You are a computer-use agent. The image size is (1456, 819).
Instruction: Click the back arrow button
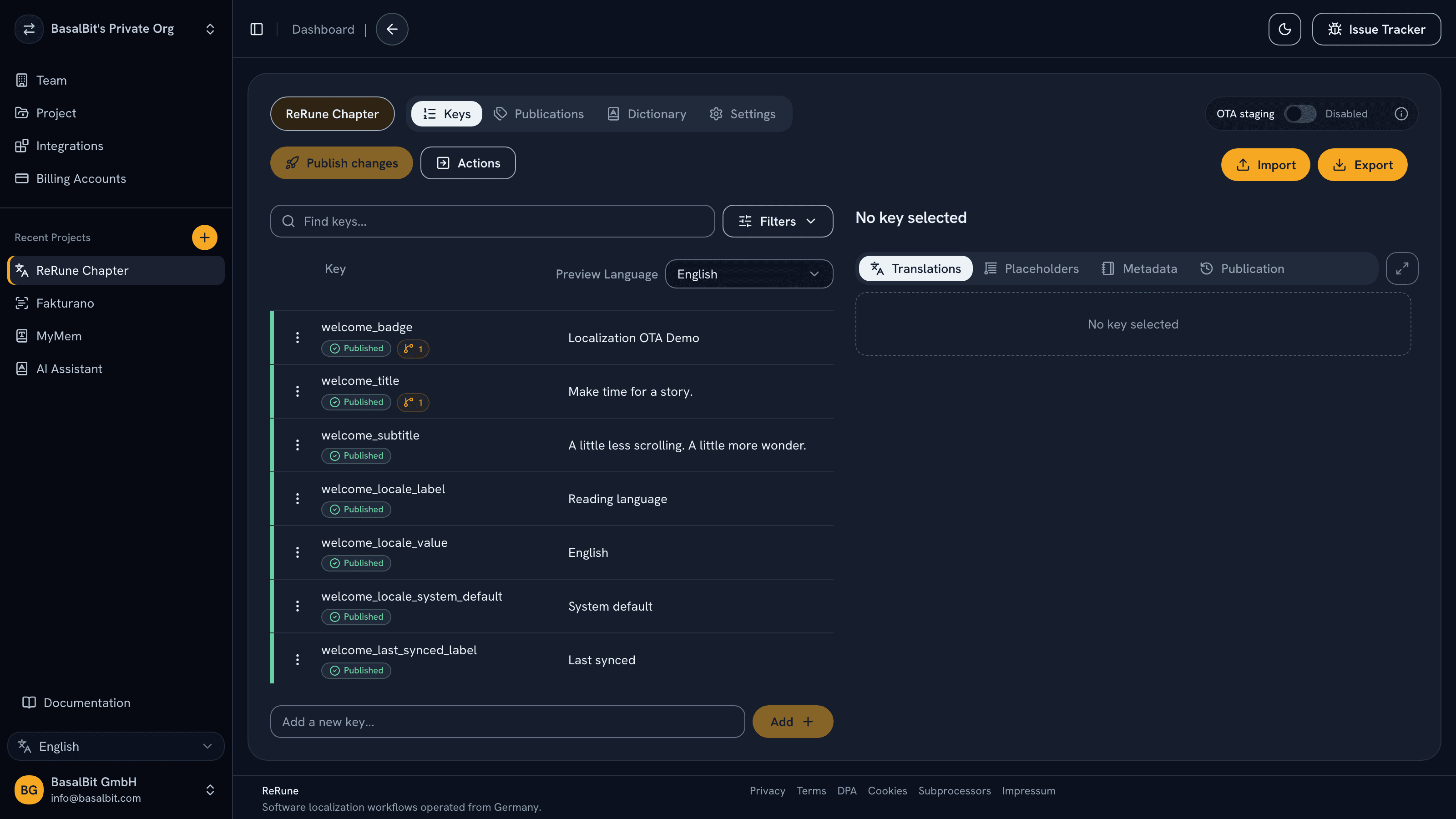point(392,29)
